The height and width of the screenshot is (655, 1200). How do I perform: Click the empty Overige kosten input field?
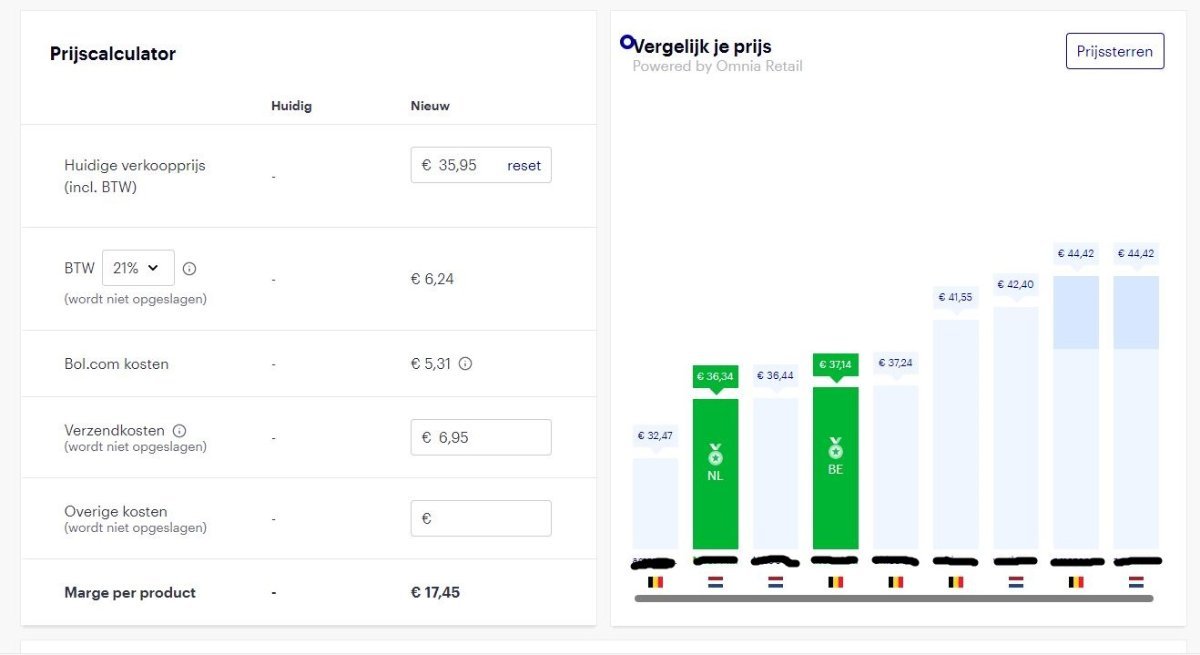pos(481,519)
